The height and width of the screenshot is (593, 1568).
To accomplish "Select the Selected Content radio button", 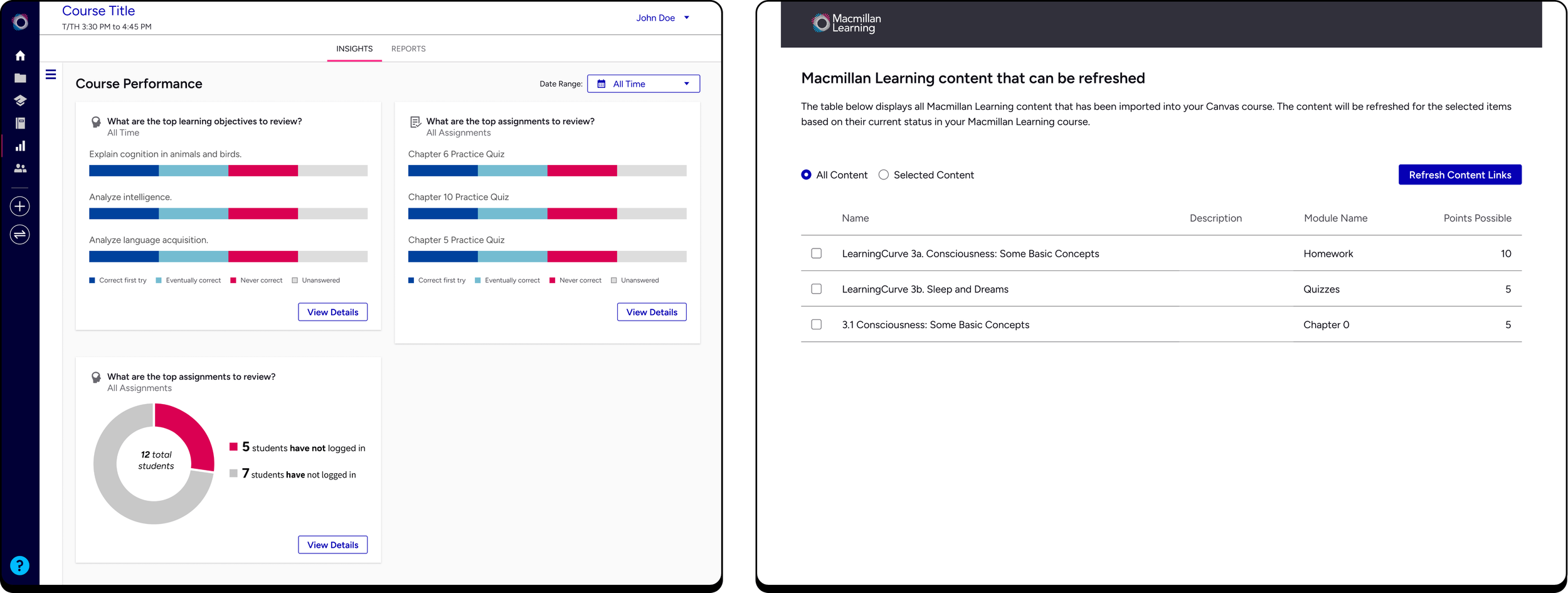I will pyautogui.click(x=883, y=175).
